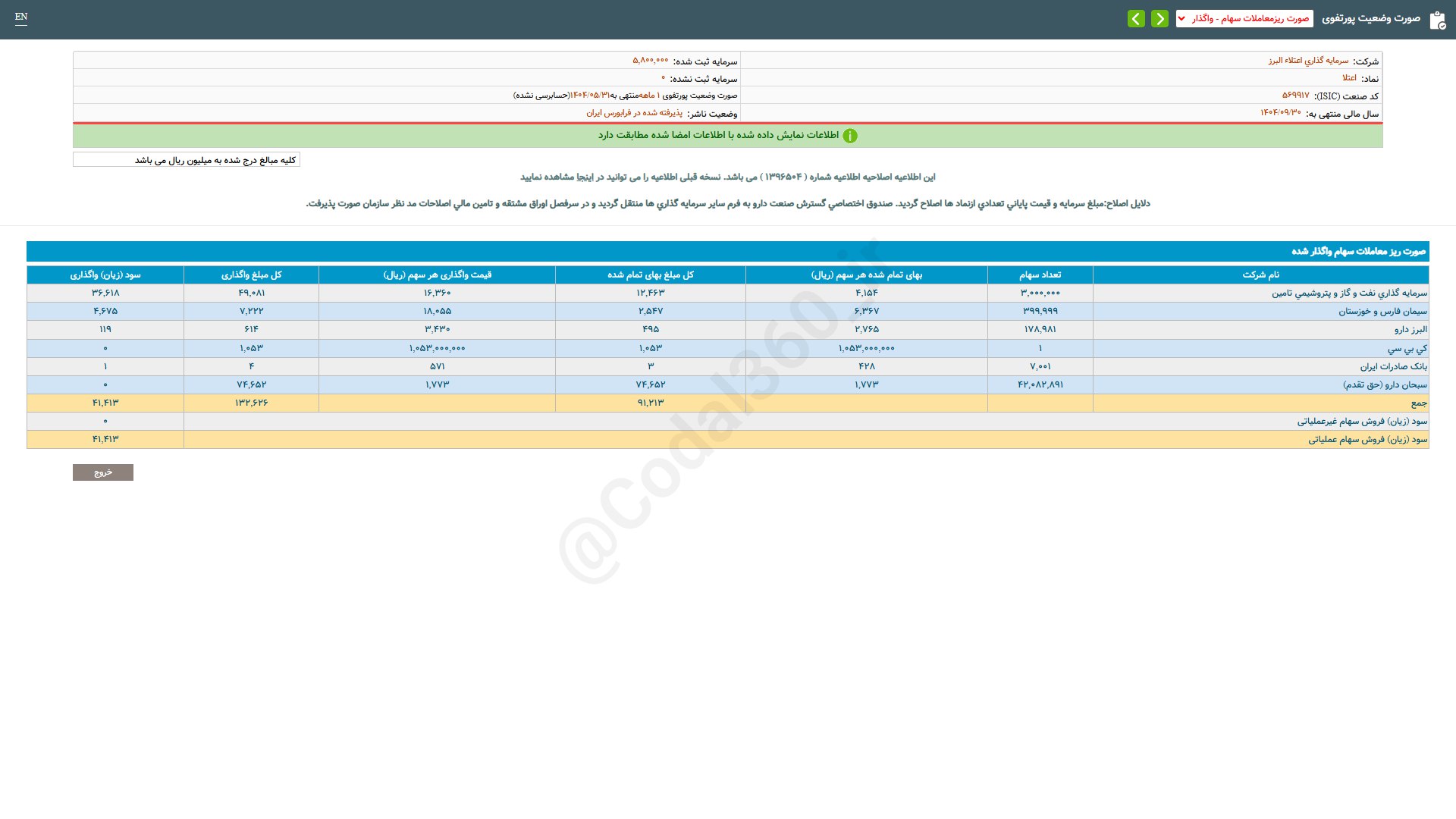The width and height of the screenshot is (1456, 819).
Task: Click total cost 2,547 cell
Action: (x=650, y=311)
